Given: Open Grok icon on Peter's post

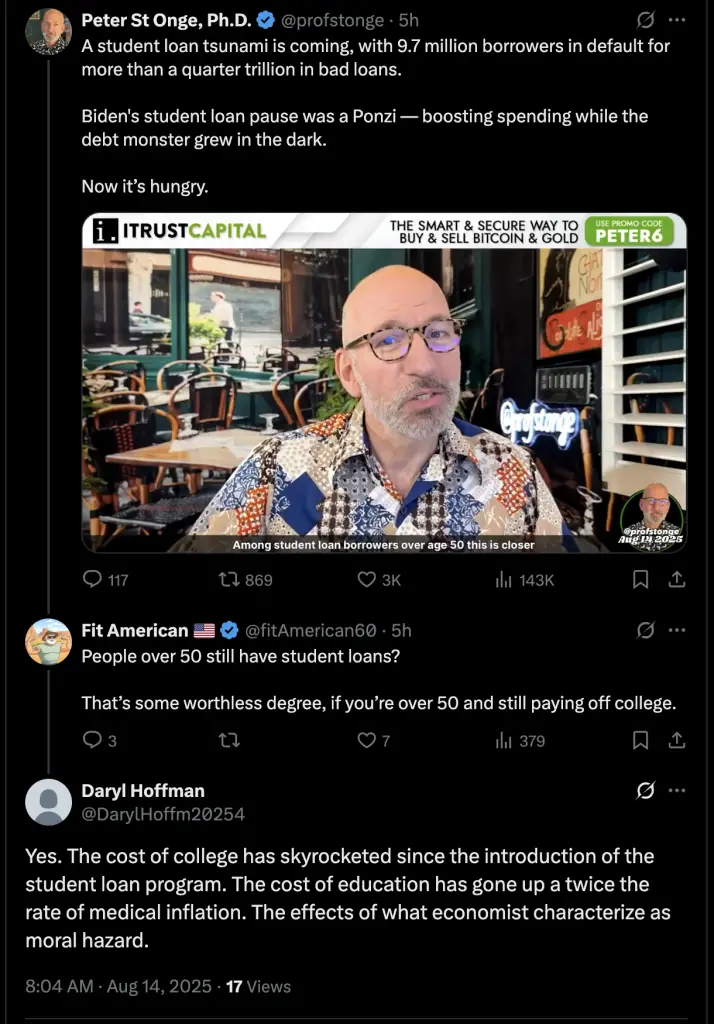Looking at the screenshot, I should click(645, 20).
